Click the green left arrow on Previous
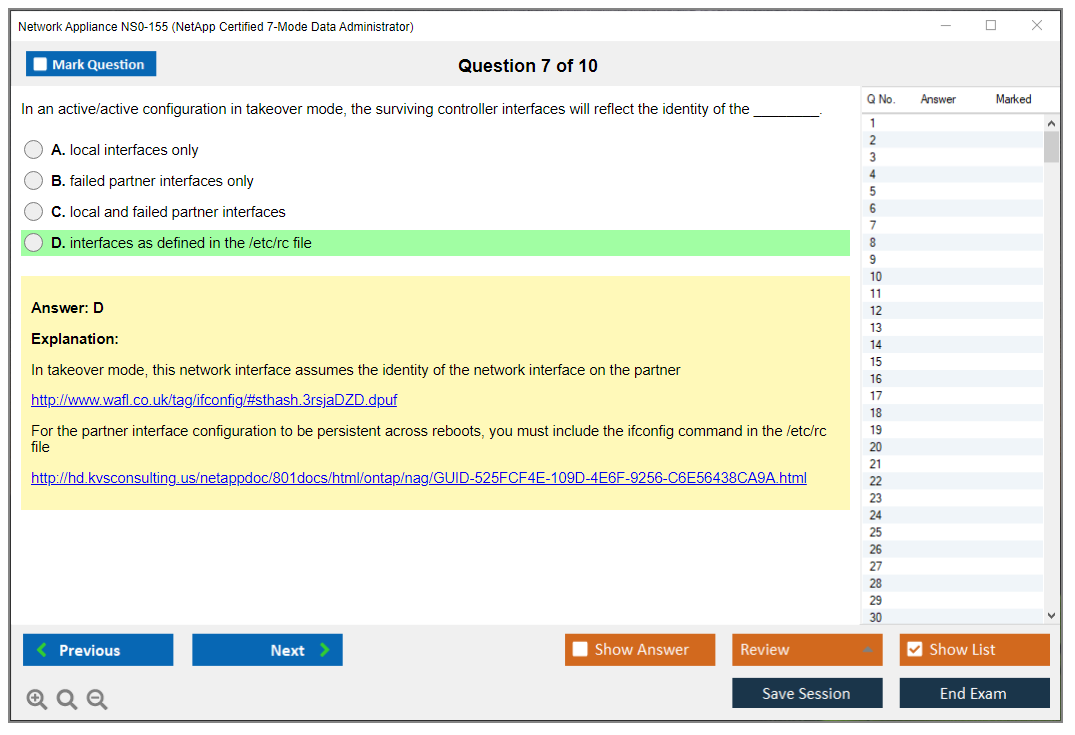Screen dimensions: 1075x735 pos(42,650)
